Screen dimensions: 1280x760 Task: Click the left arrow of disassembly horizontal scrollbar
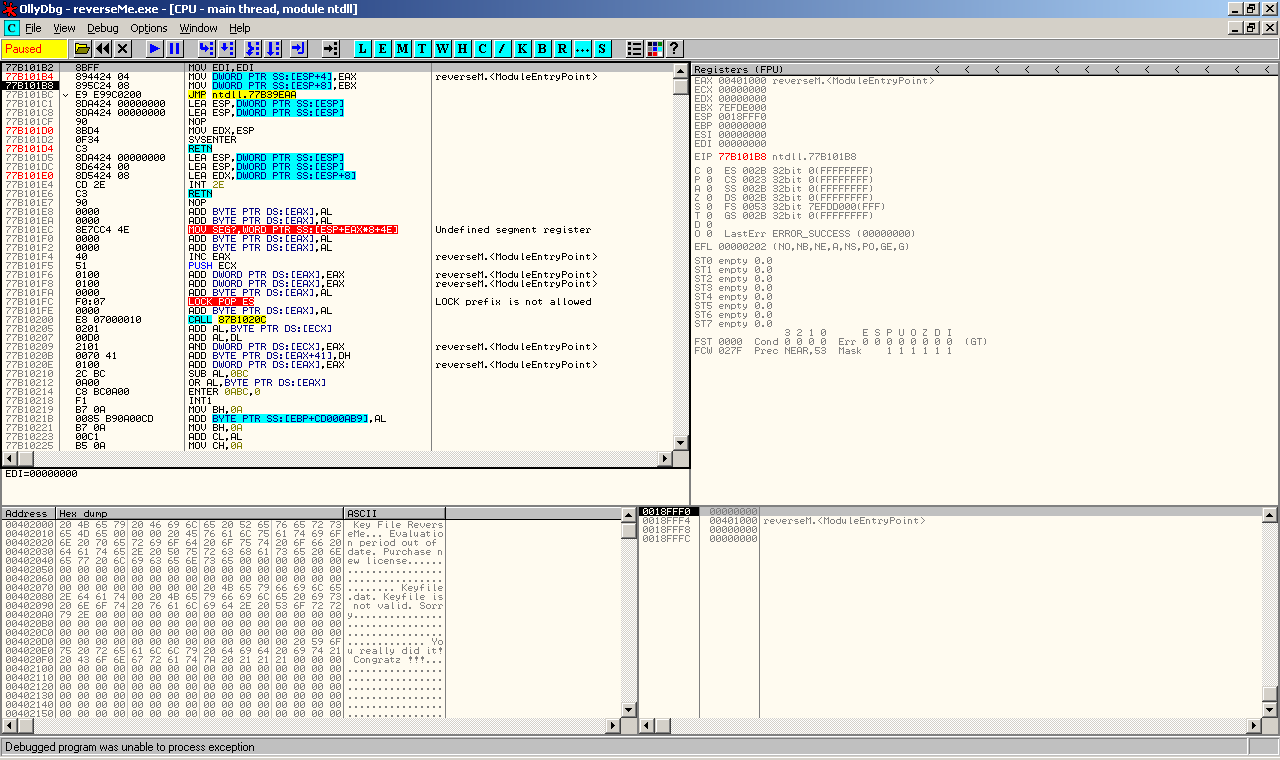tap(9, 458)
